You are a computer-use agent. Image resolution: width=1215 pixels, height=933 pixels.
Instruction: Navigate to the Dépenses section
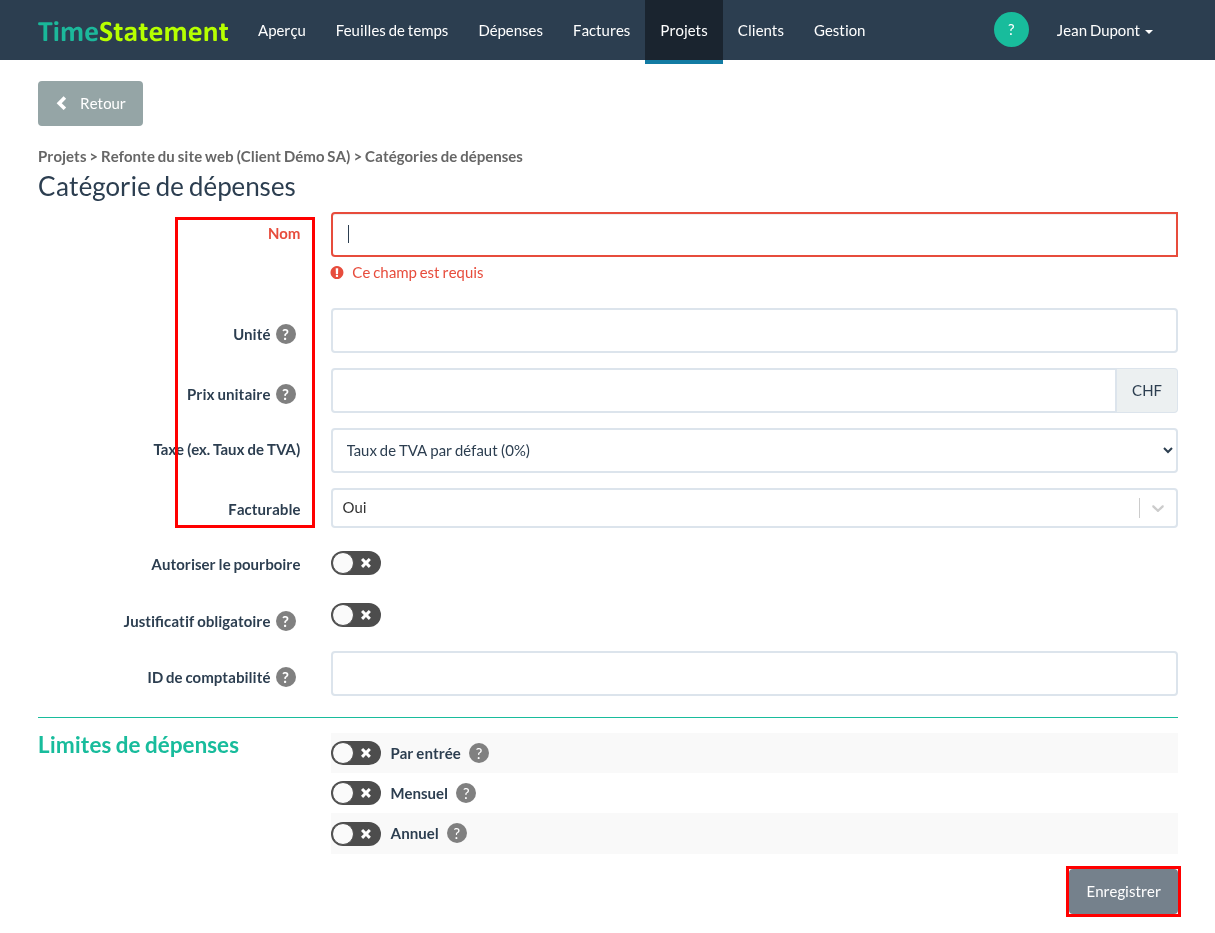click(511, 31)
